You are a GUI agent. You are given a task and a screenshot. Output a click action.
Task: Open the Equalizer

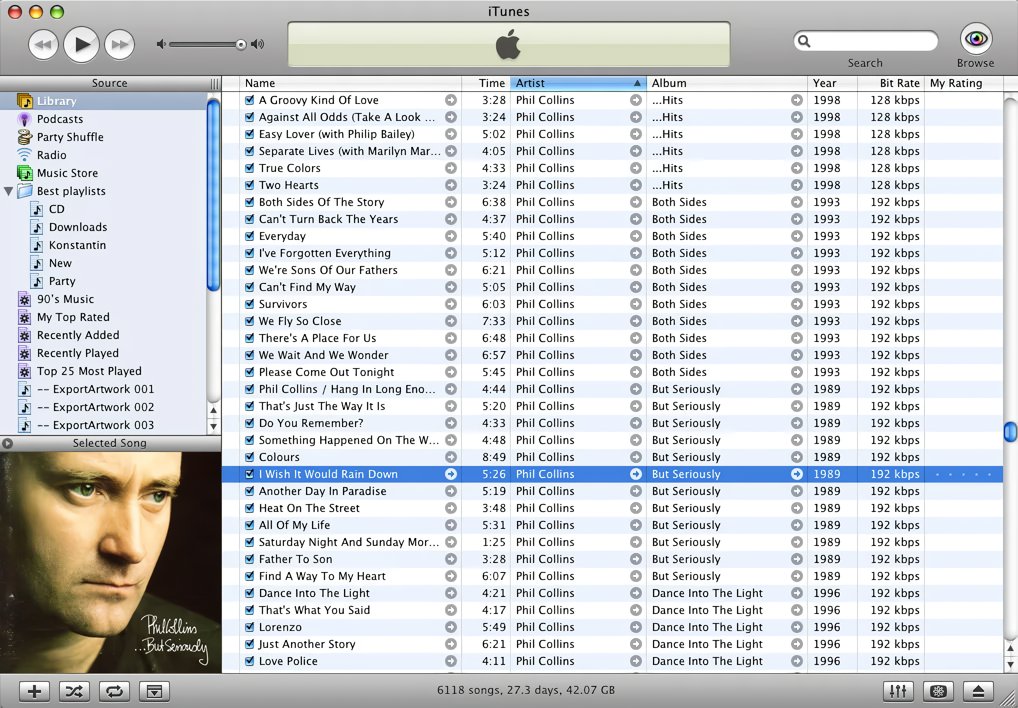tap(897, 691)
